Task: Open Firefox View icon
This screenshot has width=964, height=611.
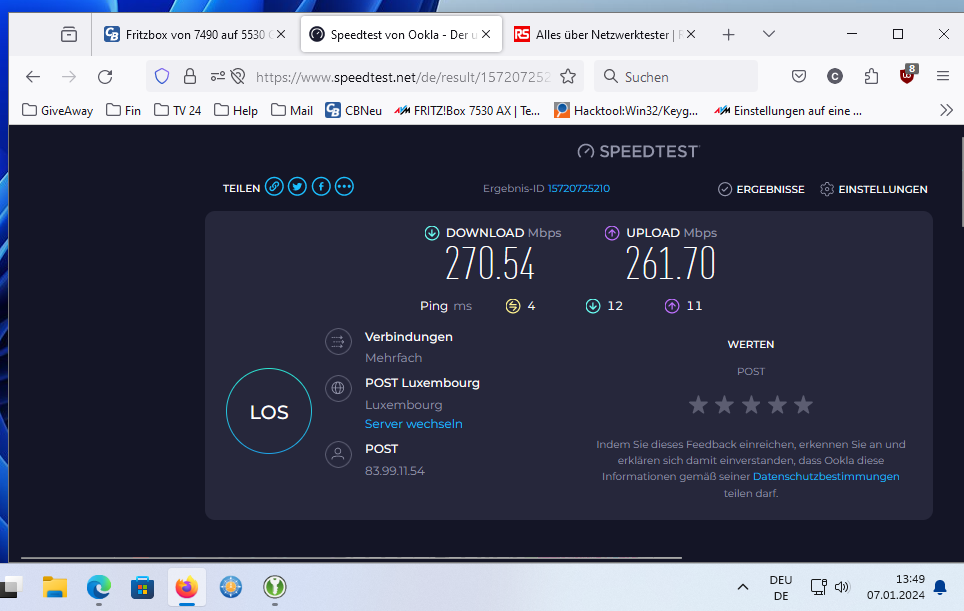Action: click(x=69, y=34)
